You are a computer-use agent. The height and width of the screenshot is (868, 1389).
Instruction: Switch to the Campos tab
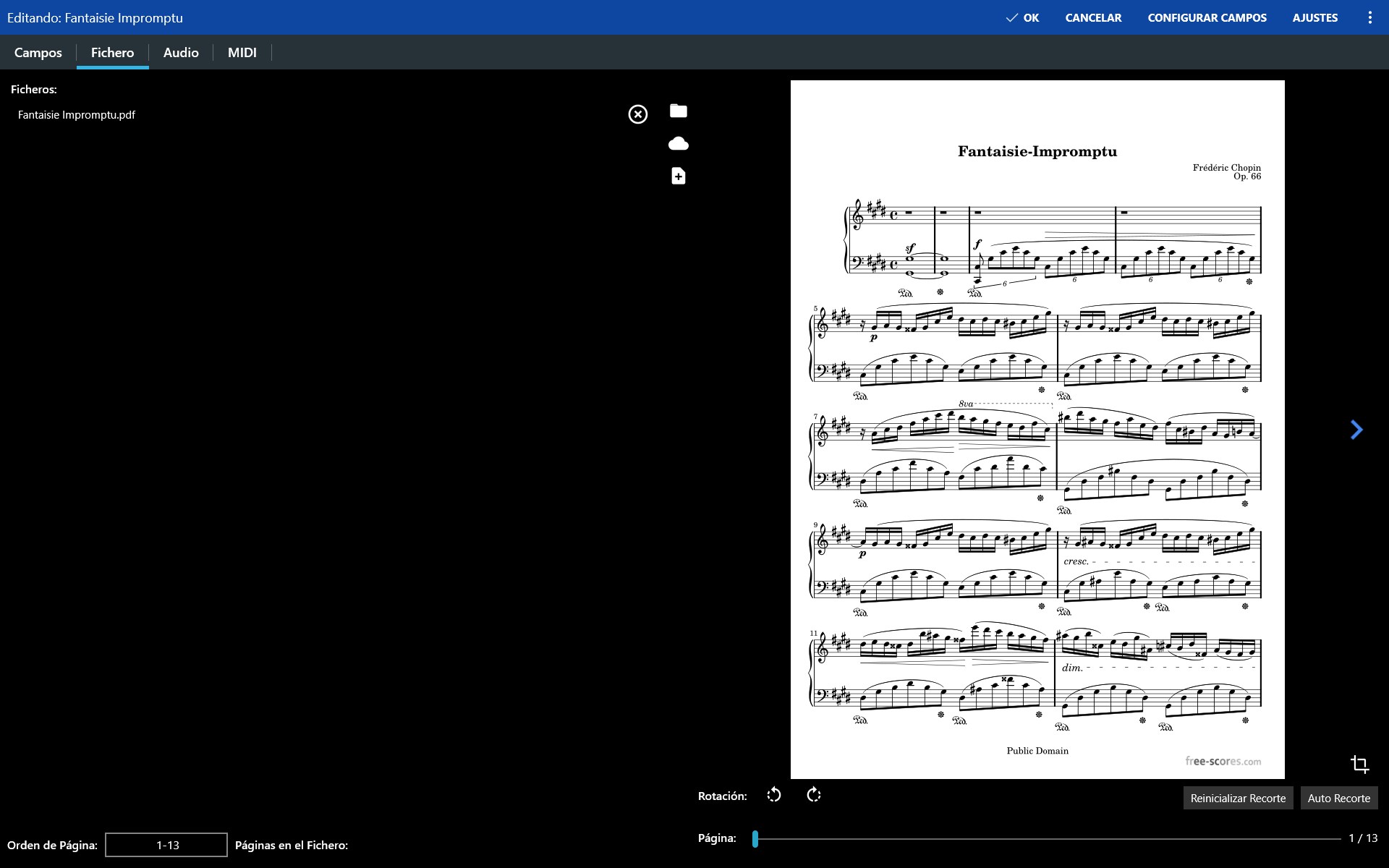(38, 52)
